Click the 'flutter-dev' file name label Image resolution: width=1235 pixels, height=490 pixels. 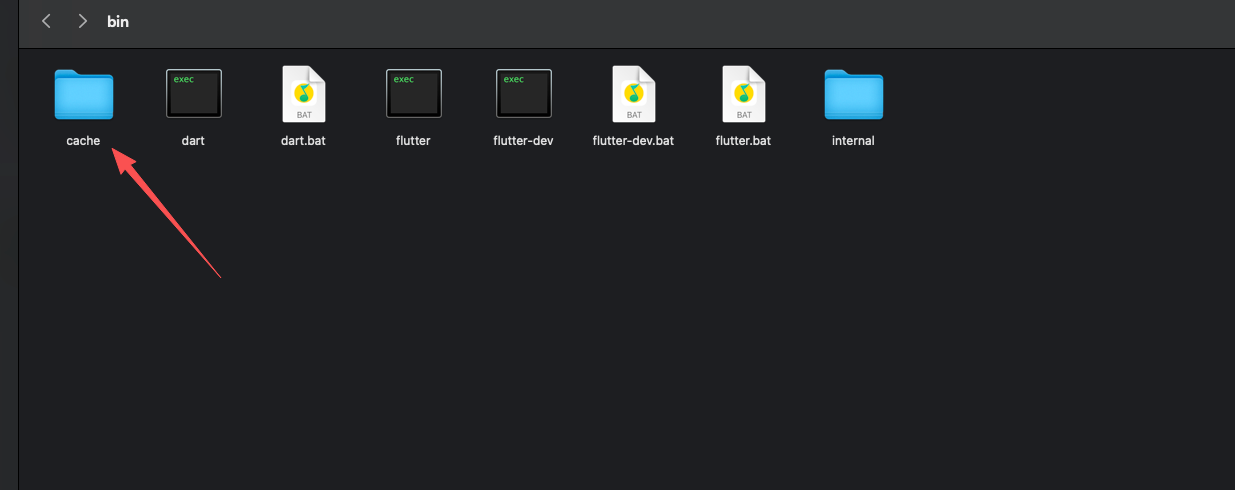point(523,141)
